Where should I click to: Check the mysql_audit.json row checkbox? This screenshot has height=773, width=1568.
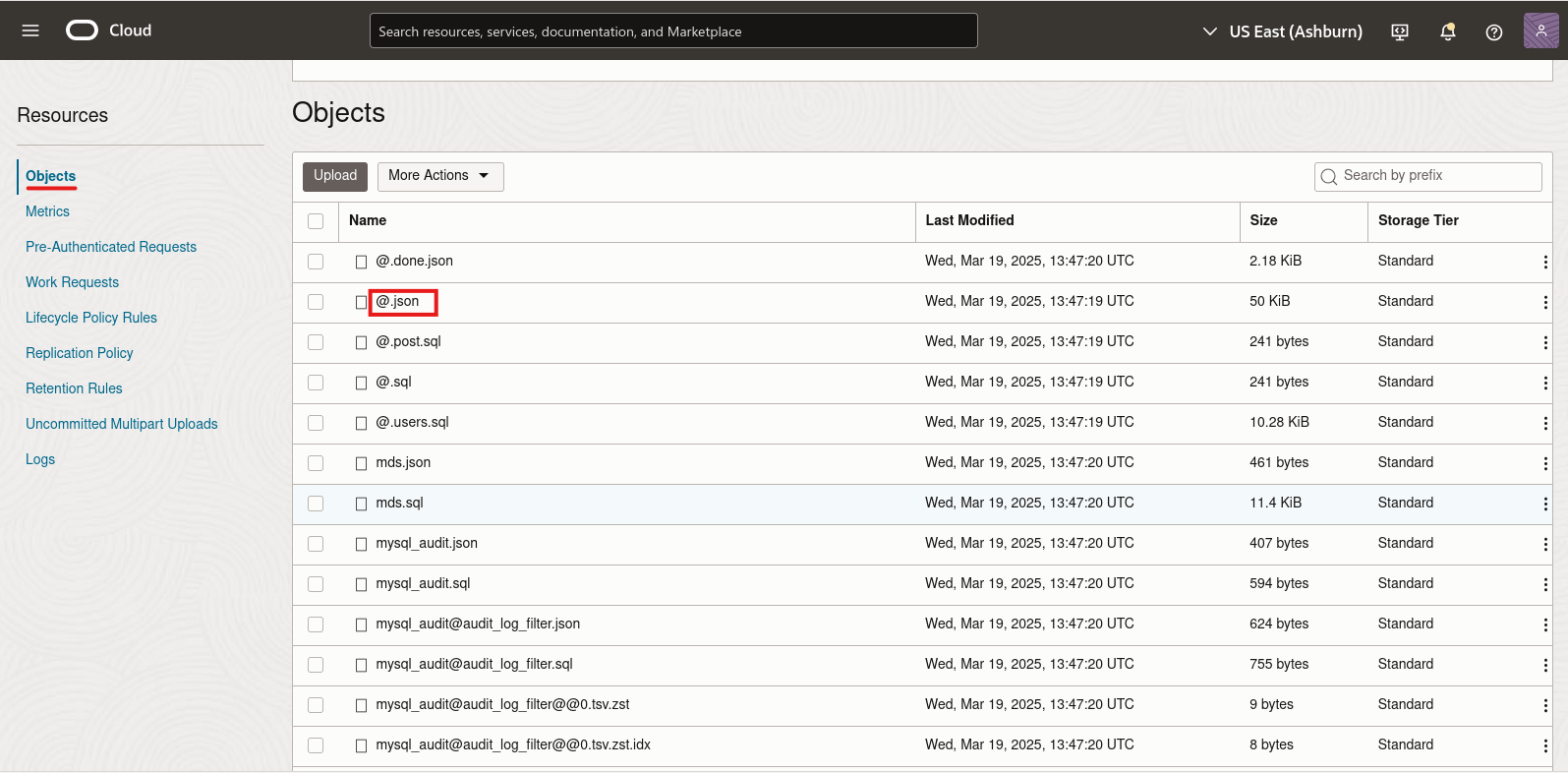pyautogui.click(x=316, y=544)
